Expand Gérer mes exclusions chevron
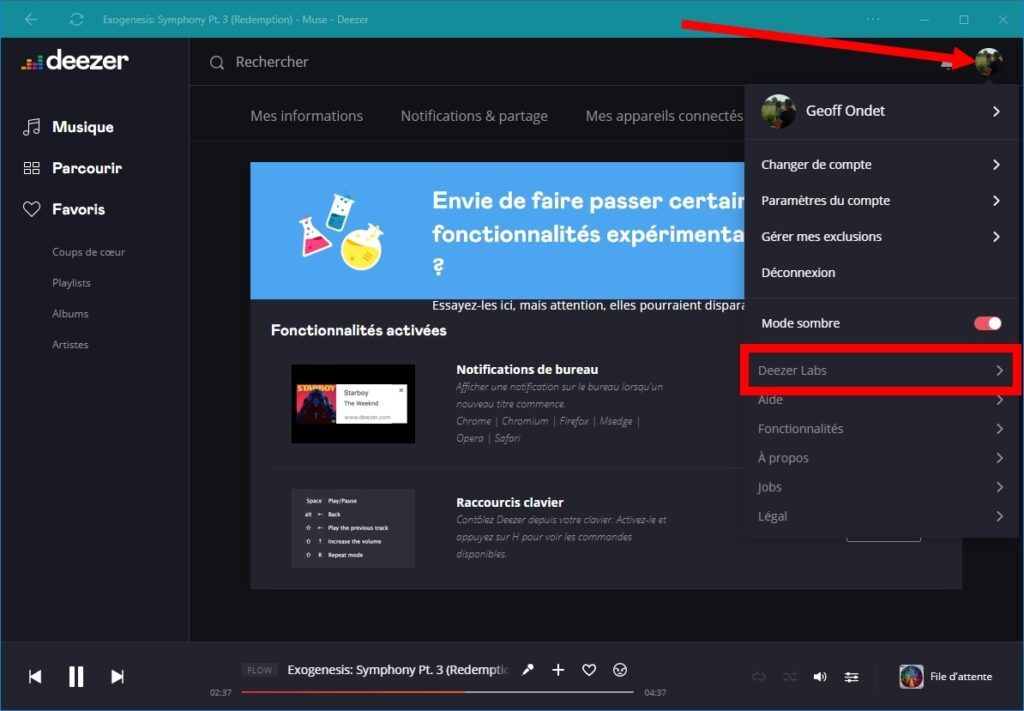 (997, 236)
